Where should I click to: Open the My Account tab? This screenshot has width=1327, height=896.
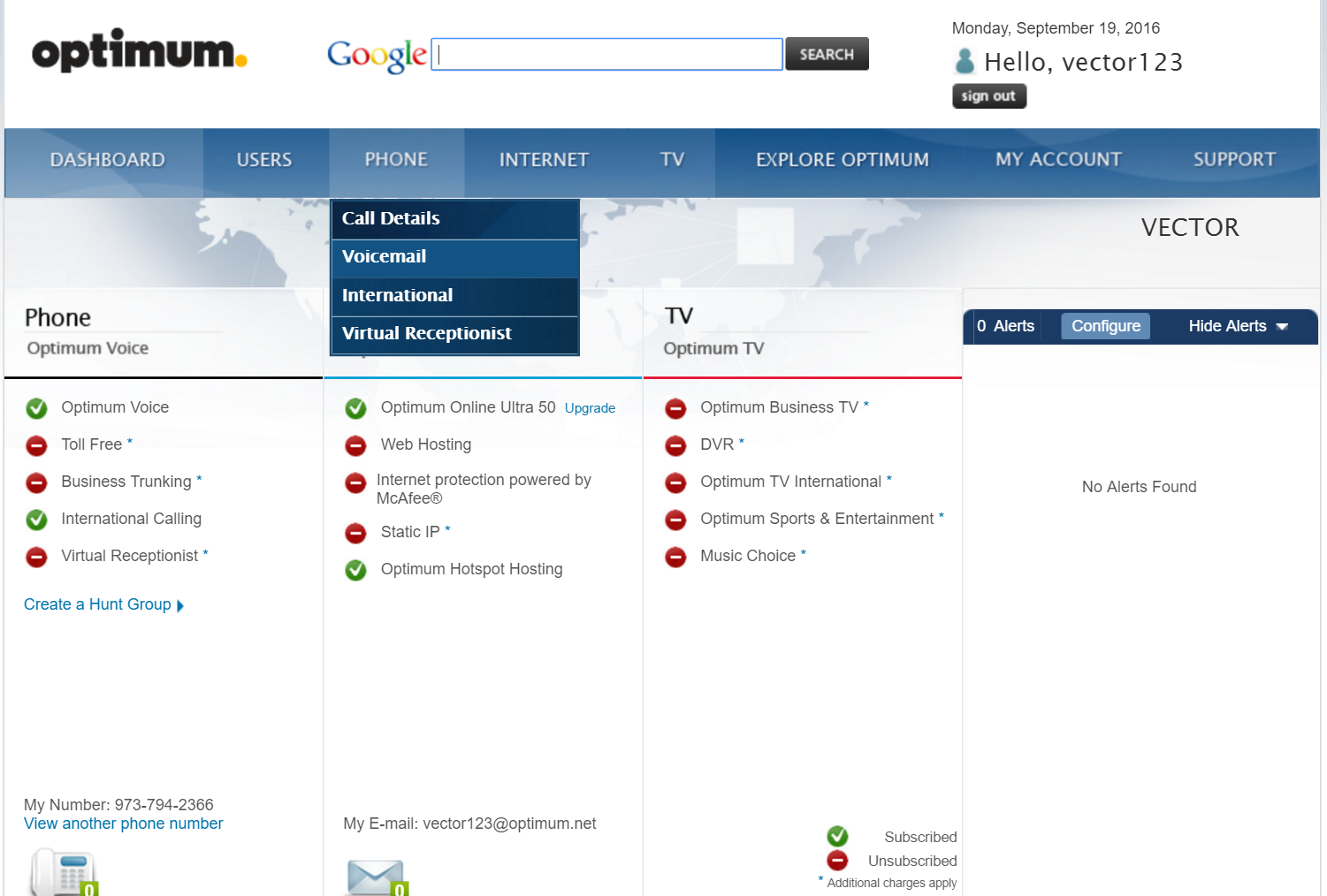coord(1058,160)
